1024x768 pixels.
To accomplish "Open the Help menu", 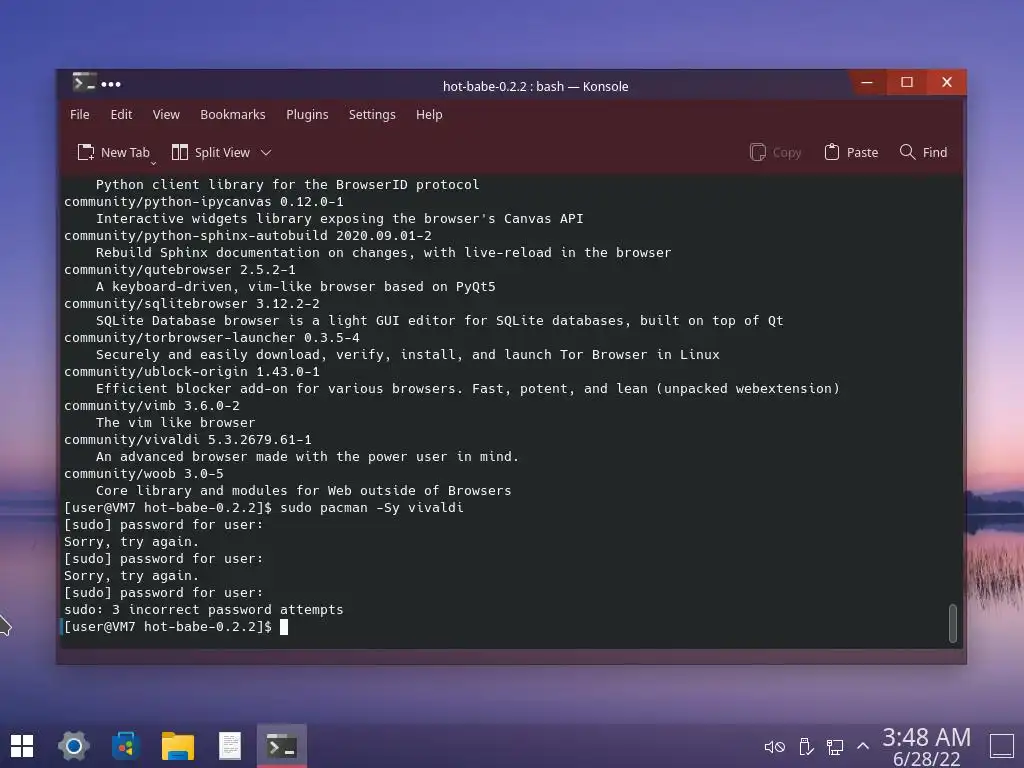I will [429, 114].
